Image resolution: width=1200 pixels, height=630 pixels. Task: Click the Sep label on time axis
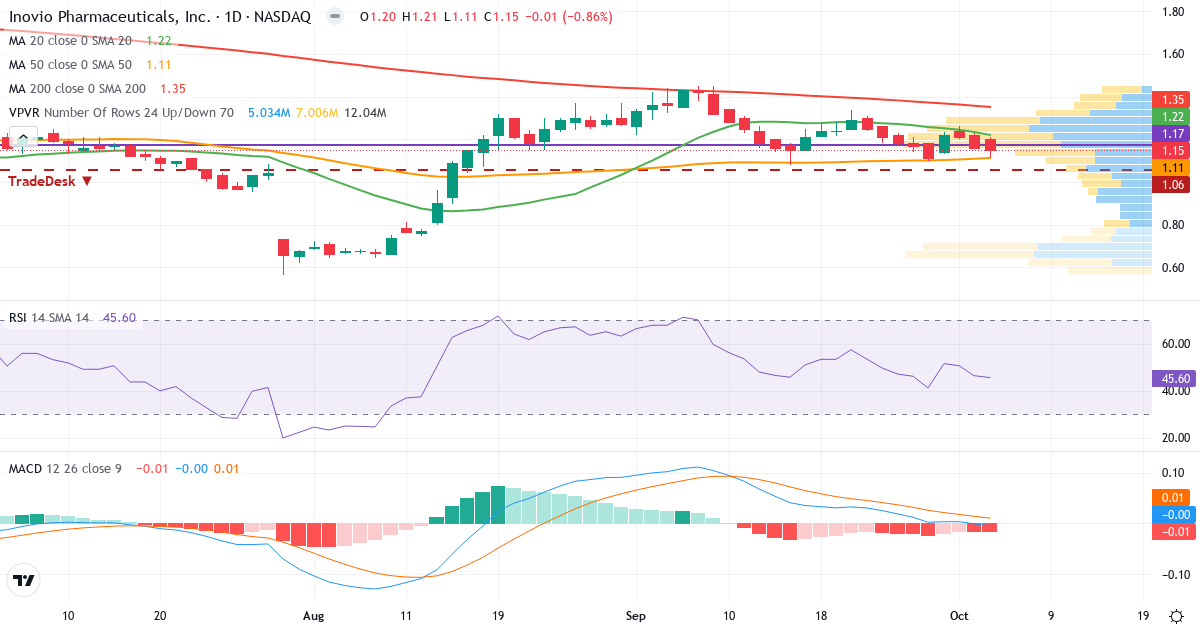click(x=636, y=616)
